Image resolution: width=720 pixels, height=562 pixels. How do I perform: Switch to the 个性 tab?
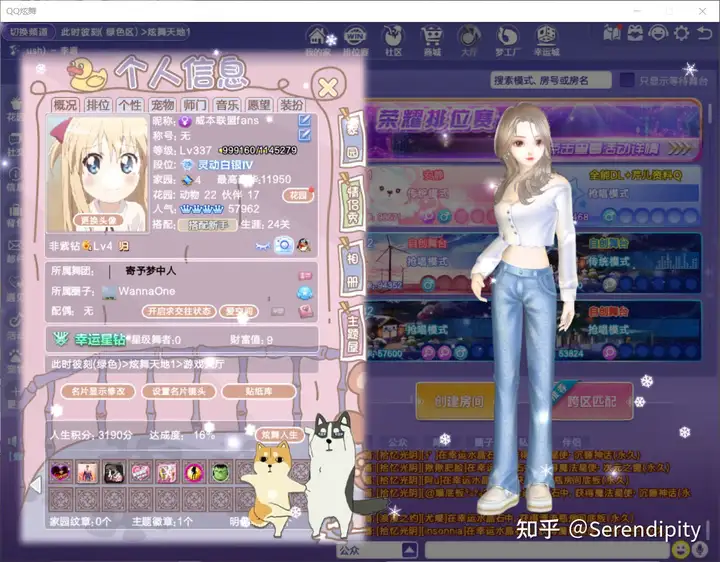130,105
